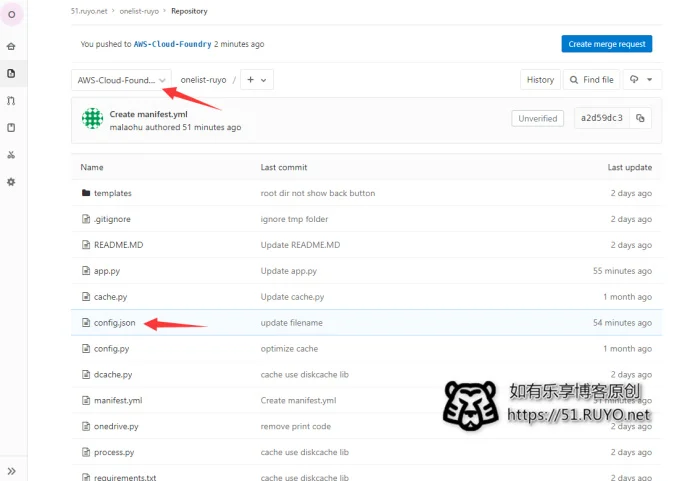Image resolution: width=690 pixels, height=481 pixels.
Task: Open the onelist-ruyo path link
Action: 203,80
